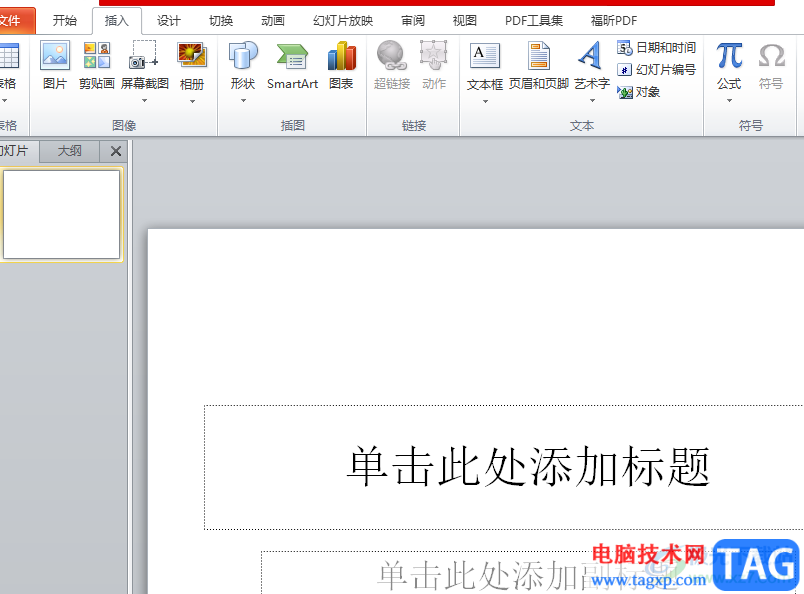The width and height of the screenshot is (804, 594).
Task: Switch to the Home (开始) tab
Action: point(65,21)
